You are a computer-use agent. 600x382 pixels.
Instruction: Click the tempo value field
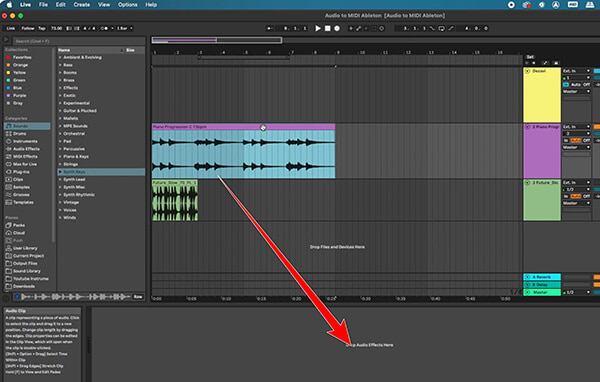56,28
